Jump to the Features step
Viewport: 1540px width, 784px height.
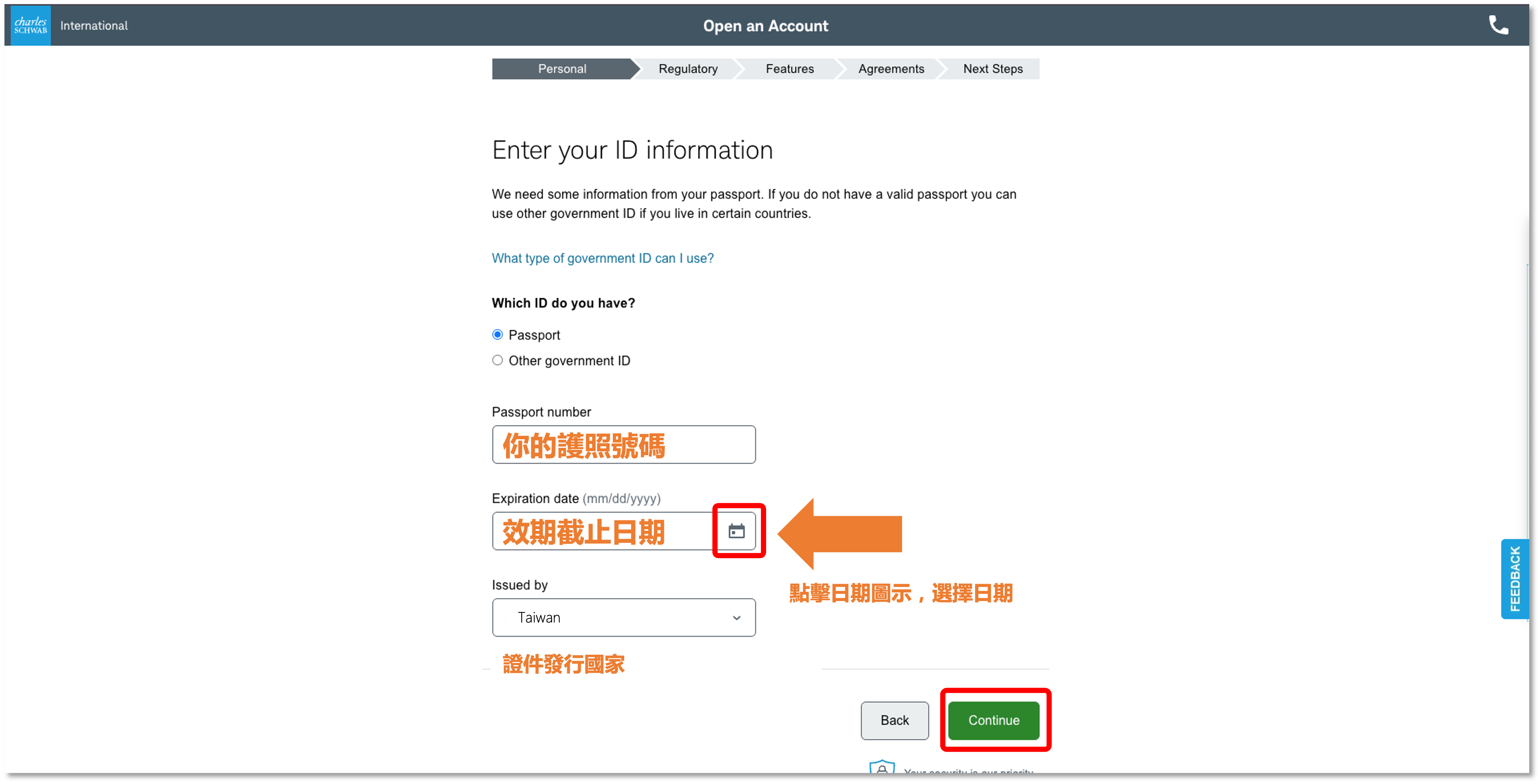point(790,69)
